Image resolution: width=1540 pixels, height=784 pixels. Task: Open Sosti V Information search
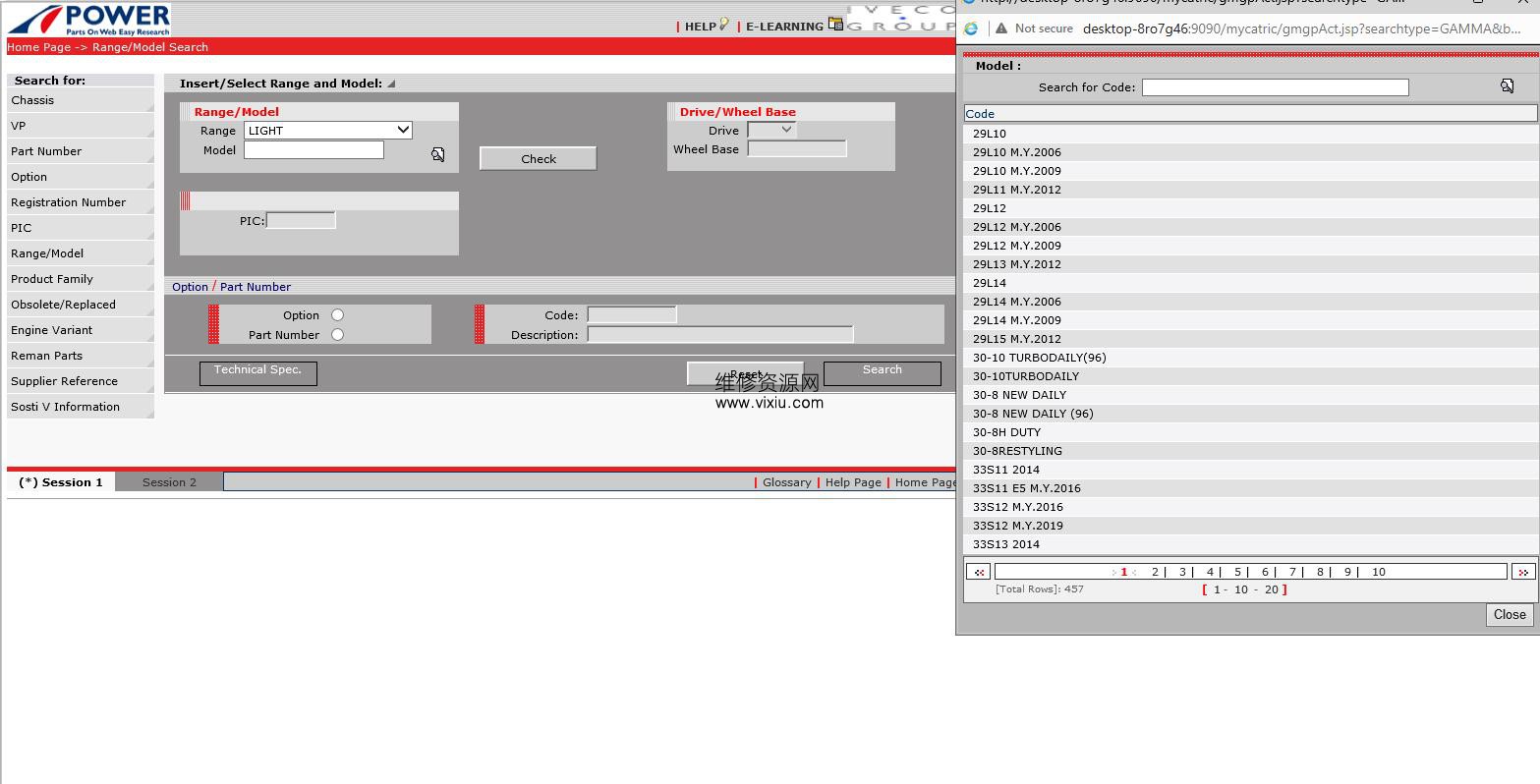[81, 407]
